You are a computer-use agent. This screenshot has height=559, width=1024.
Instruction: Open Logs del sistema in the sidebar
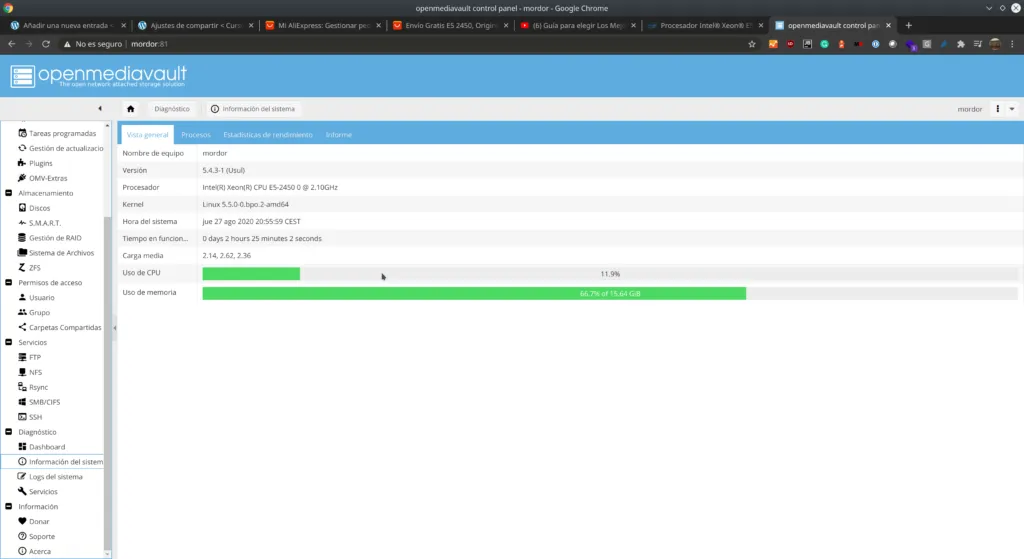[x=55, y=477]
